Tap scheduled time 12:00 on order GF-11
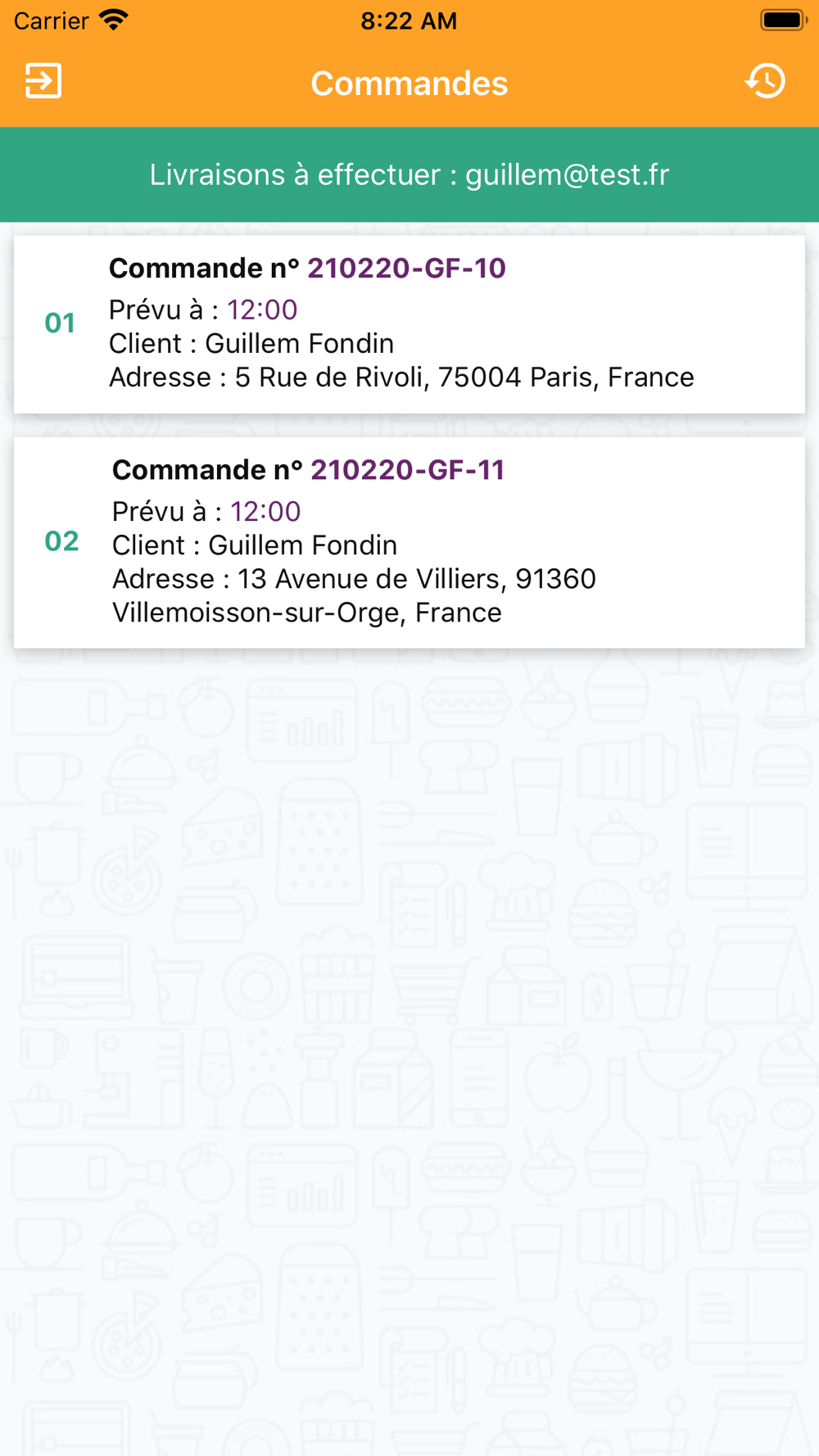 (265, 512)
